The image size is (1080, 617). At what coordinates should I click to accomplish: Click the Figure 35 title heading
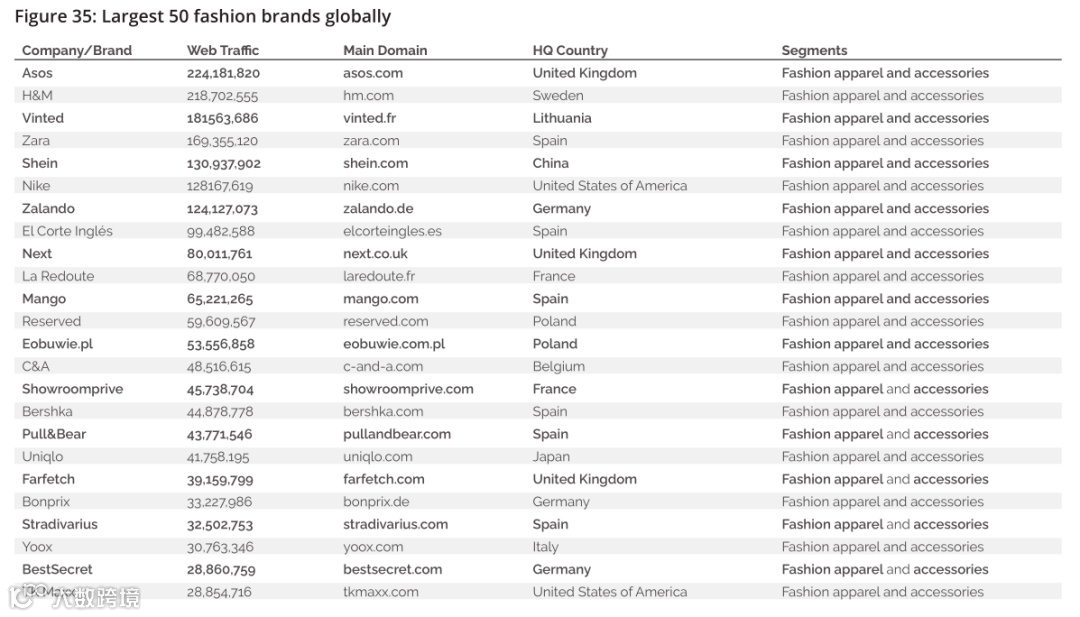point(202,16)
